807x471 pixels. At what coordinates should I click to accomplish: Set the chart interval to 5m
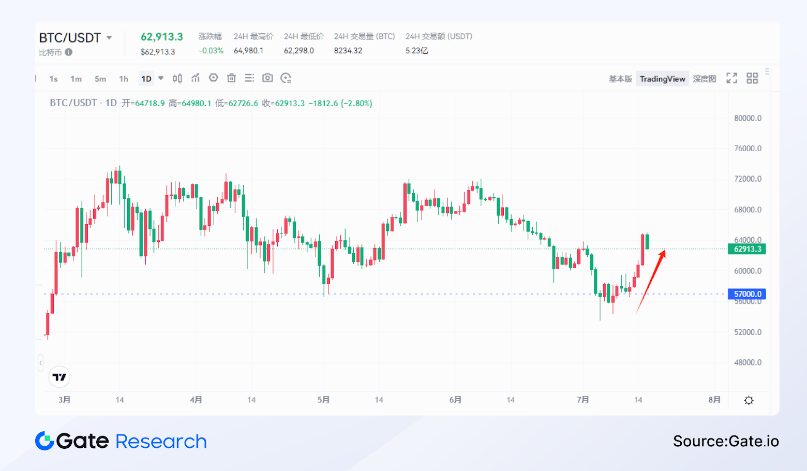(100, 78)
